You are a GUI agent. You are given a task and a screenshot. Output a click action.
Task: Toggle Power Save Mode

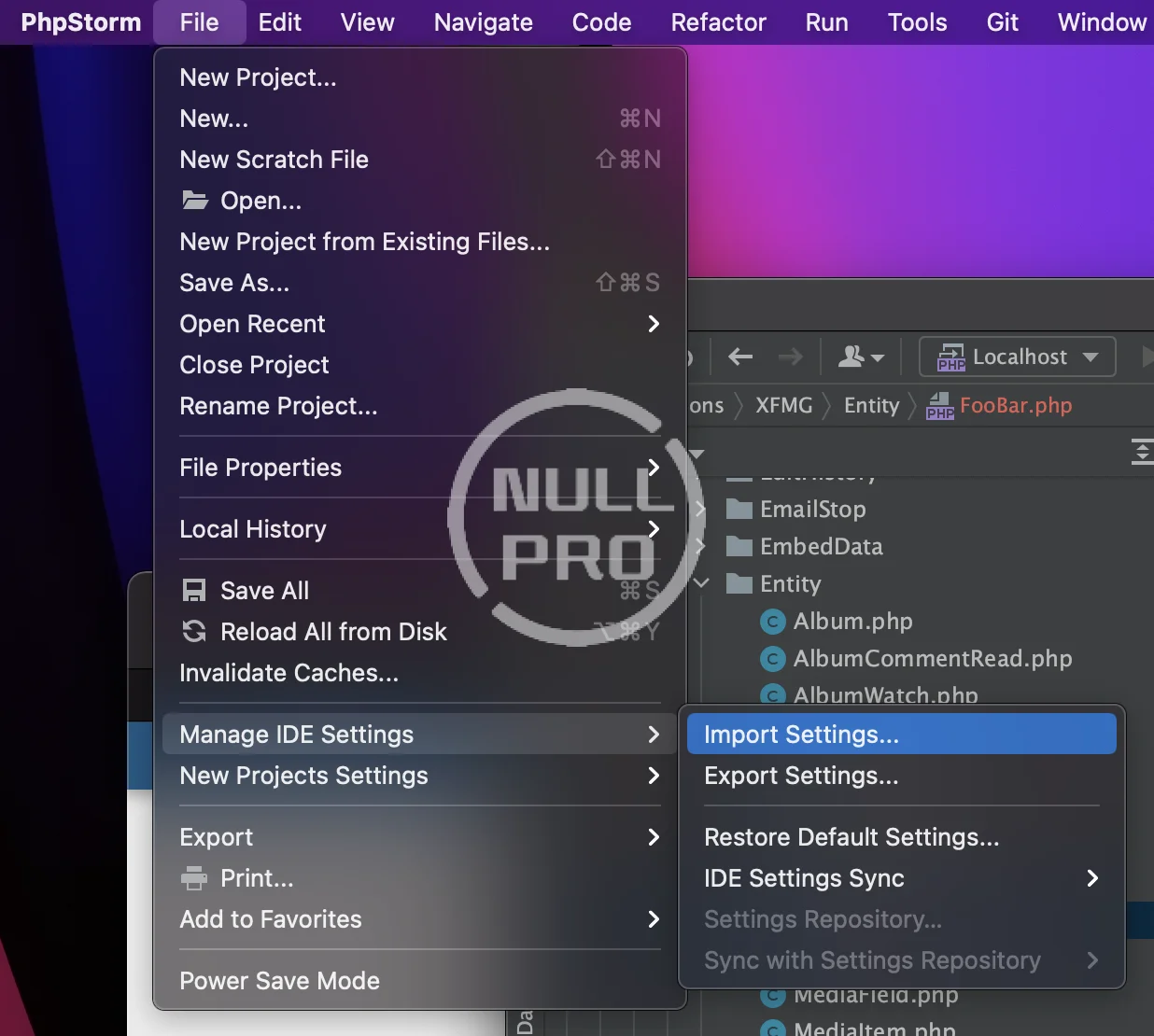[x=419, y=981]
